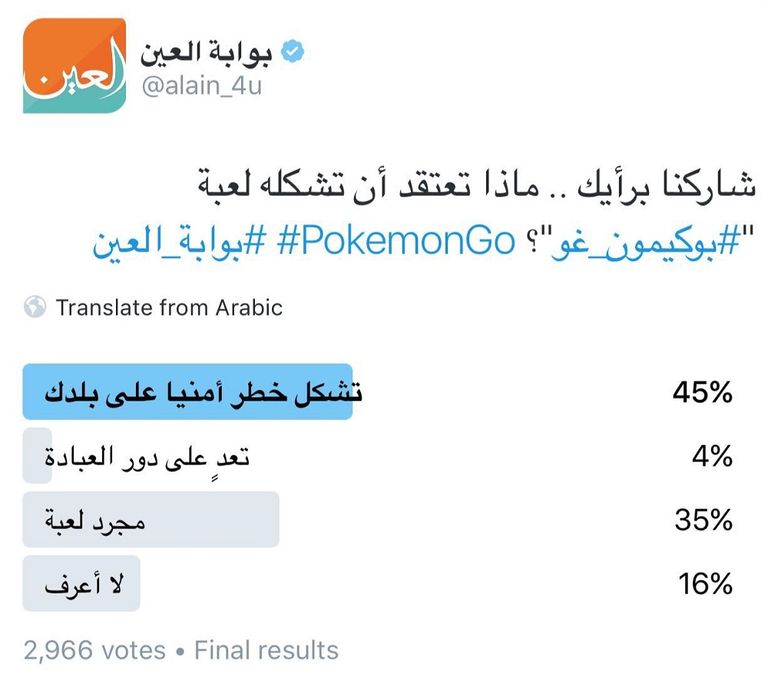The image size is (768, 675).
Task: Click the 35% result label
Action: (702, 521)
